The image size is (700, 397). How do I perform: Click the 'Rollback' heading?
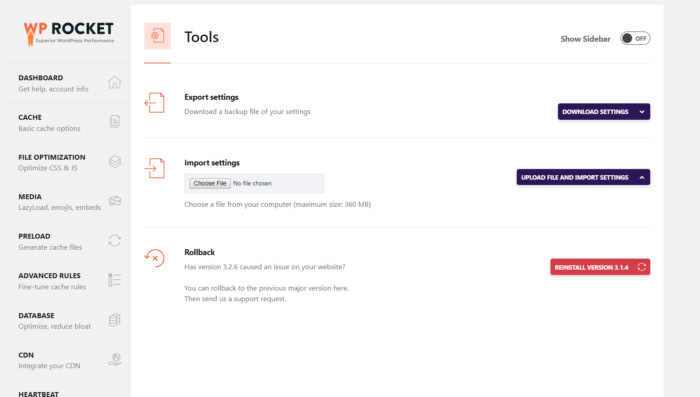click(x=200, y=252)
